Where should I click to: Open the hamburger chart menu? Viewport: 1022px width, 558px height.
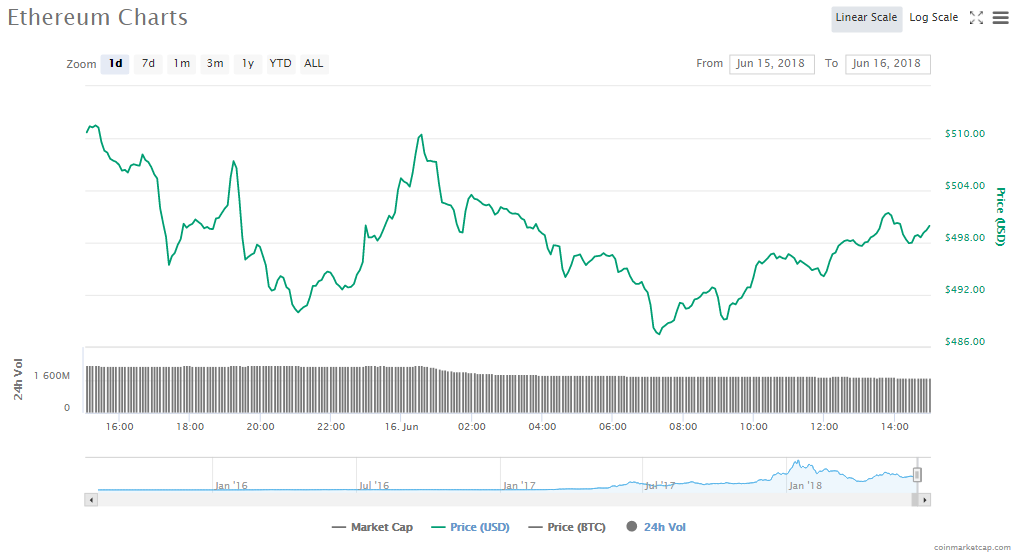(x=1000, y=18)
